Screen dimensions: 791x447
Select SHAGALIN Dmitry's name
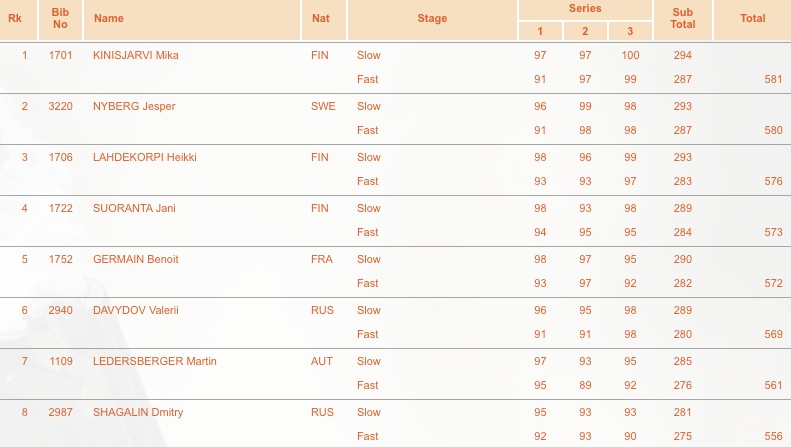[x=138, y=412]
